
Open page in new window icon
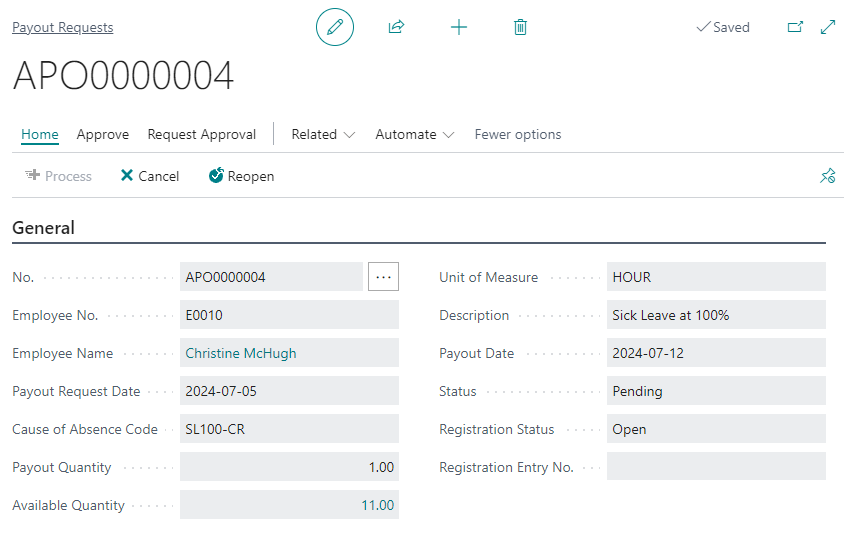(795, 27)
